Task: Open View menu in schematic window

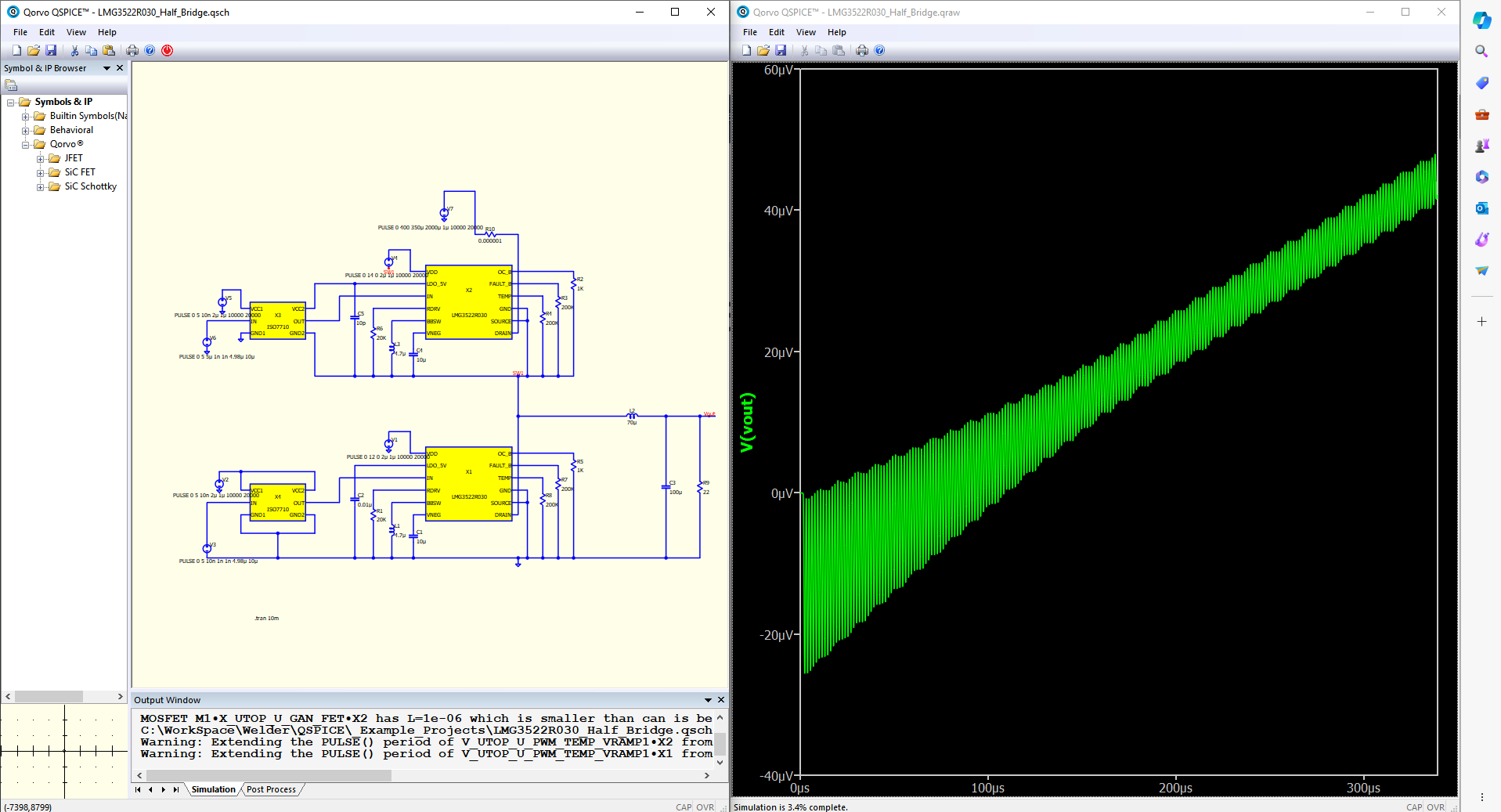Action: tap(76, 32)
